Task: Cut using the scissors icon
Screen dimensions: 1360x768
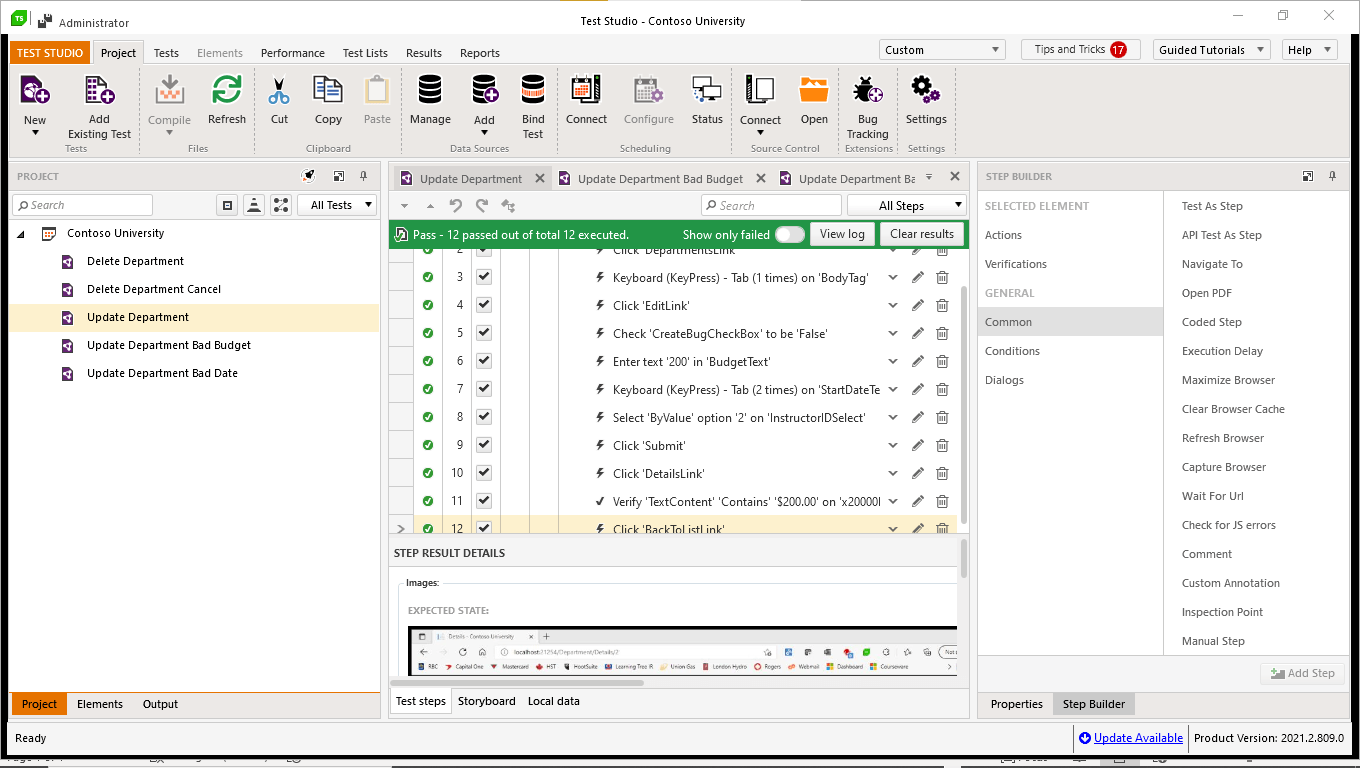Action: click(279, 91)
